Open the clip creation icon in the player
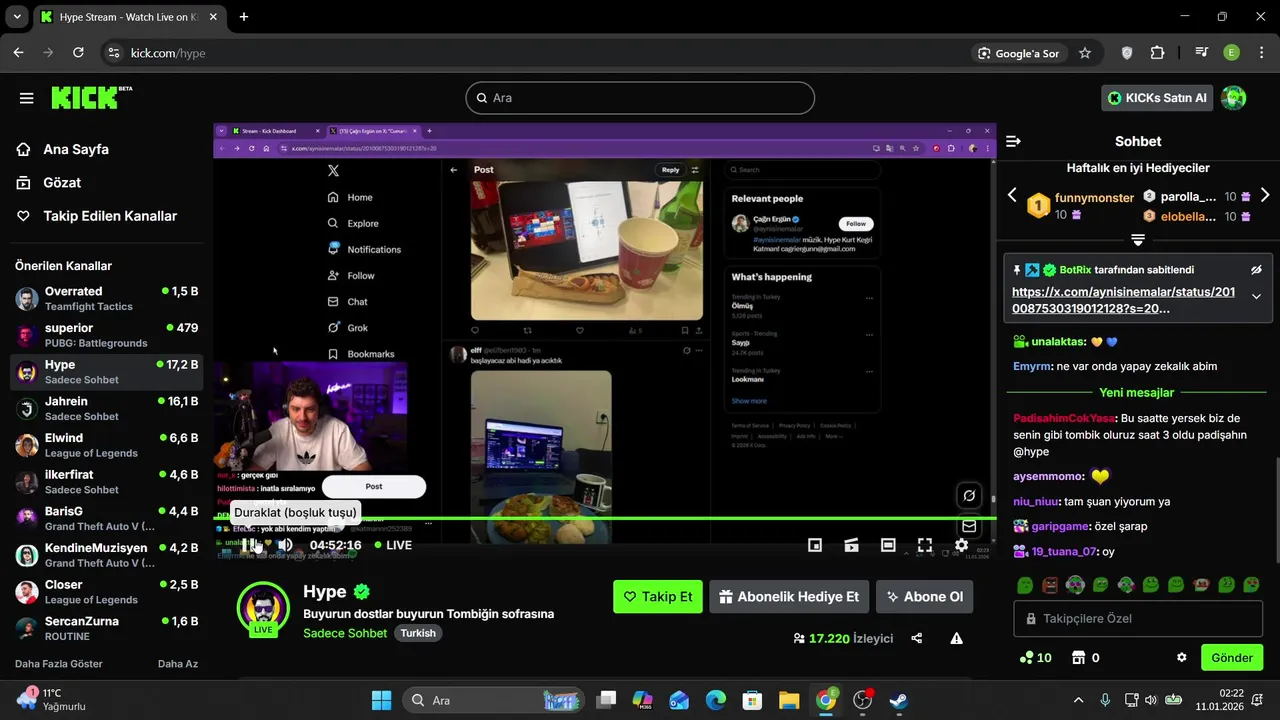The image size is (1280, 720). 851,545
